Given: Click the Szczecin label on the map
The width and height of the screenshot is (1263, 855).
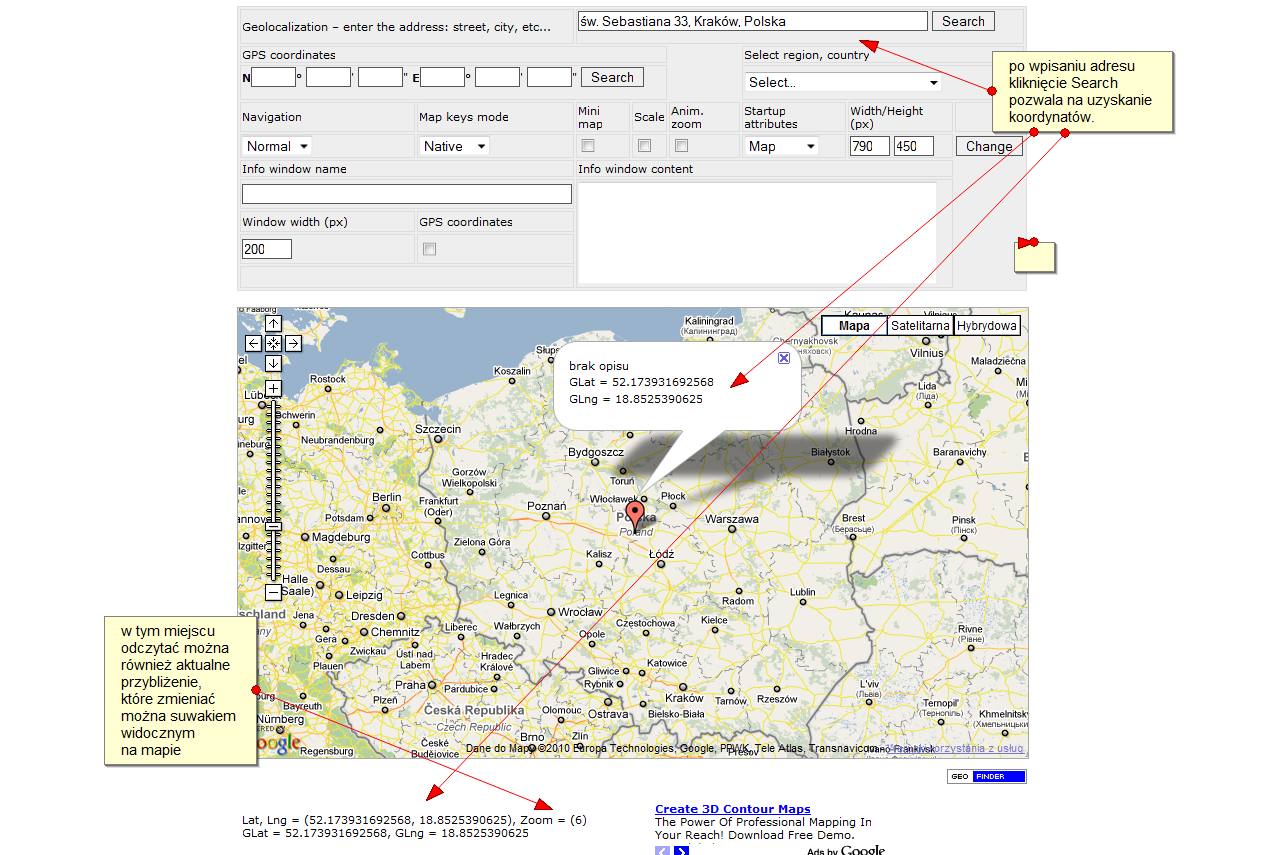Looking at the screenshot, I should [x=438, y=429].
